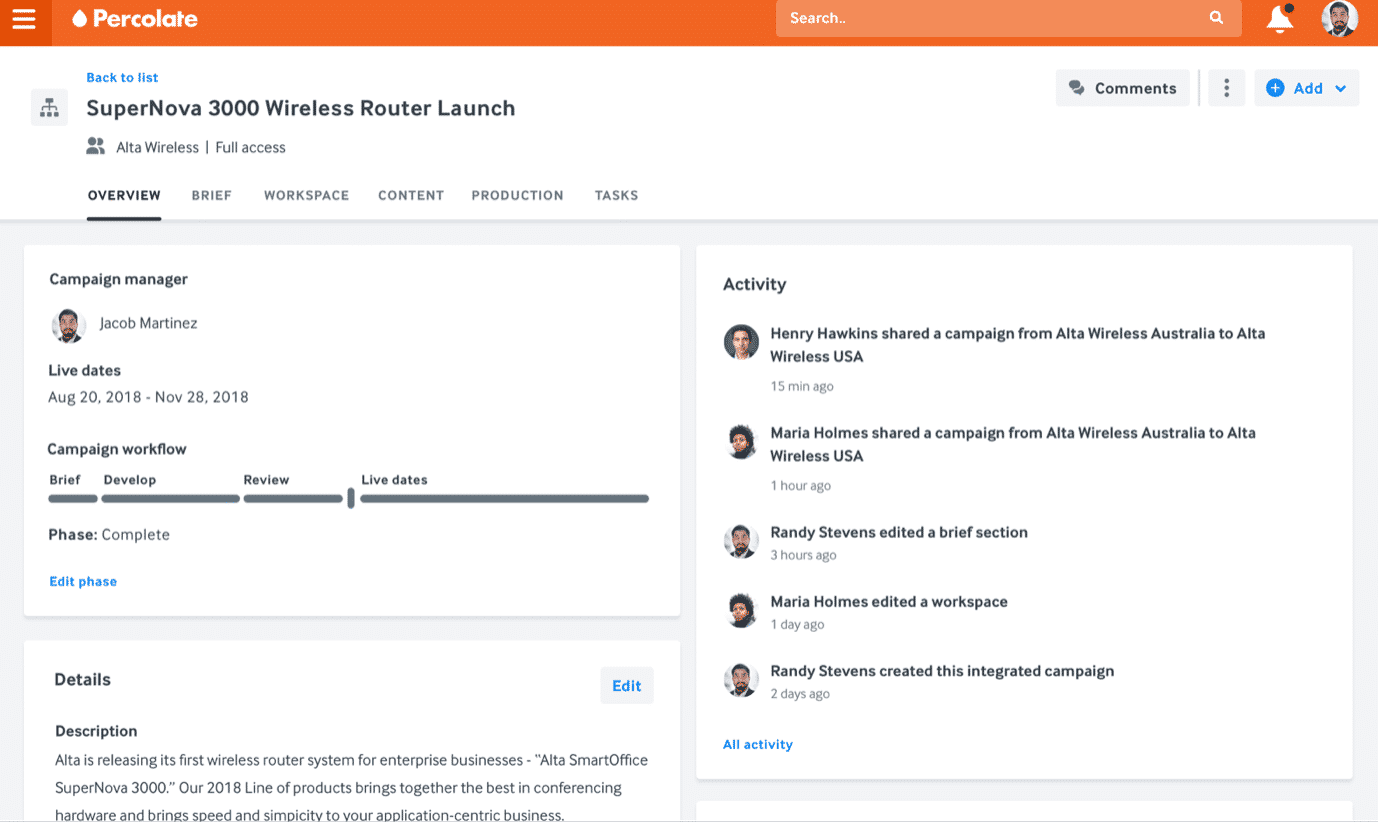The width and height of the screenshot is (1378, 822).
Task: Click the Activity panel heading
Action: tap(755, 284)
